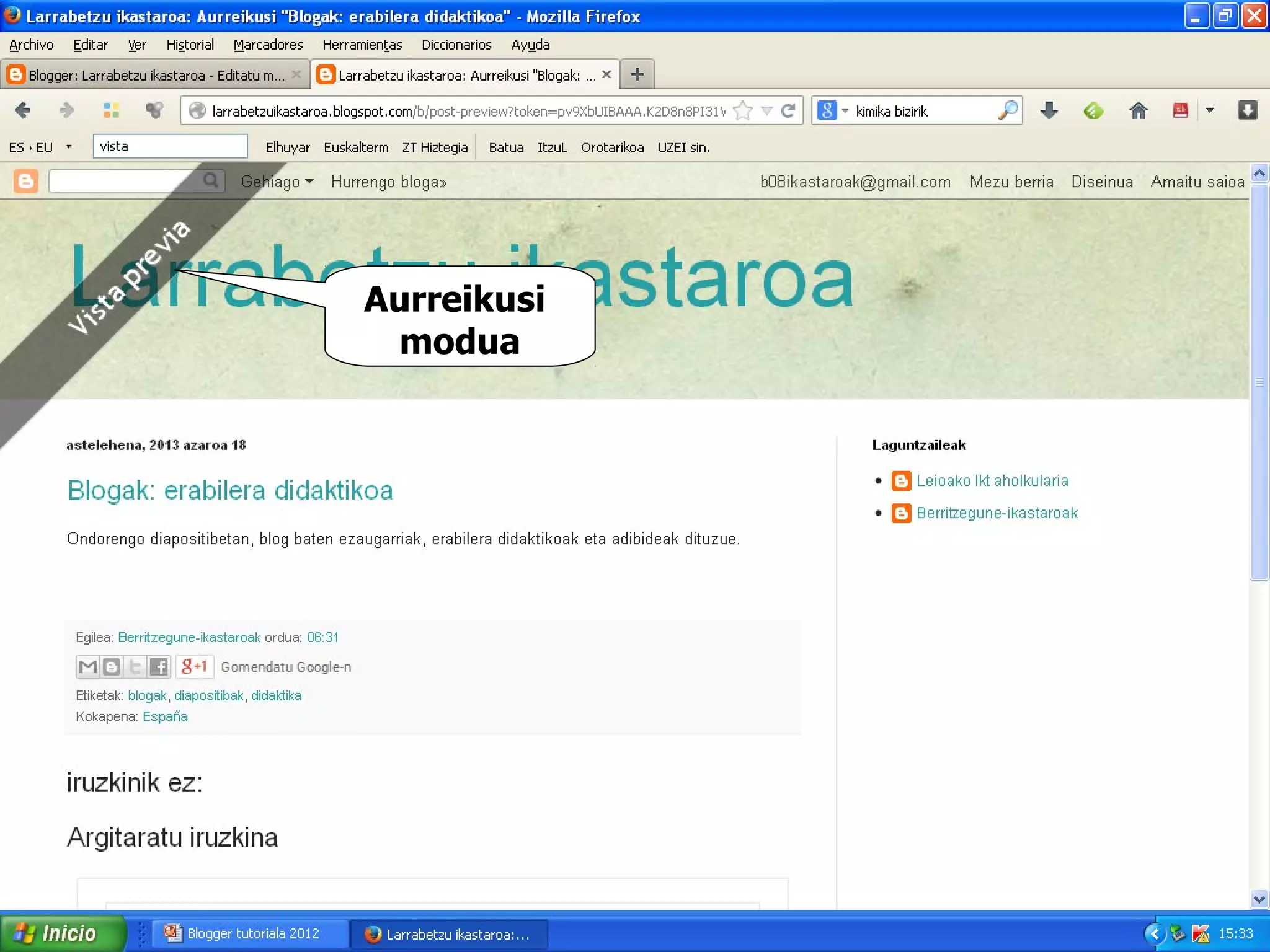Screen dimensions: 1270x952
Task: Open the site identity globe icon
Action: tap(197, 111)
